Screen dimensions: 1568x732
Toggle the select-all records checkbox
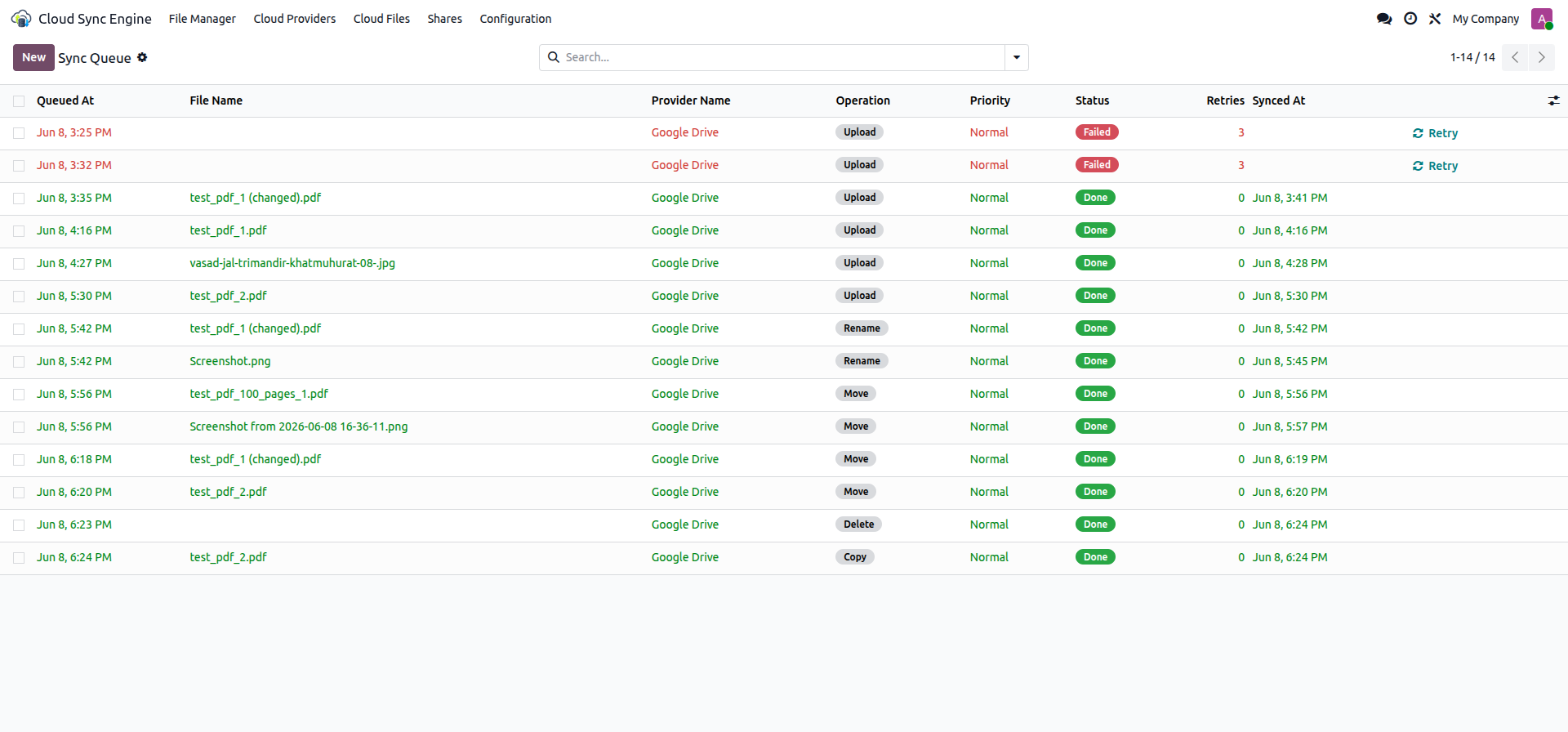(x=19, y=101)
